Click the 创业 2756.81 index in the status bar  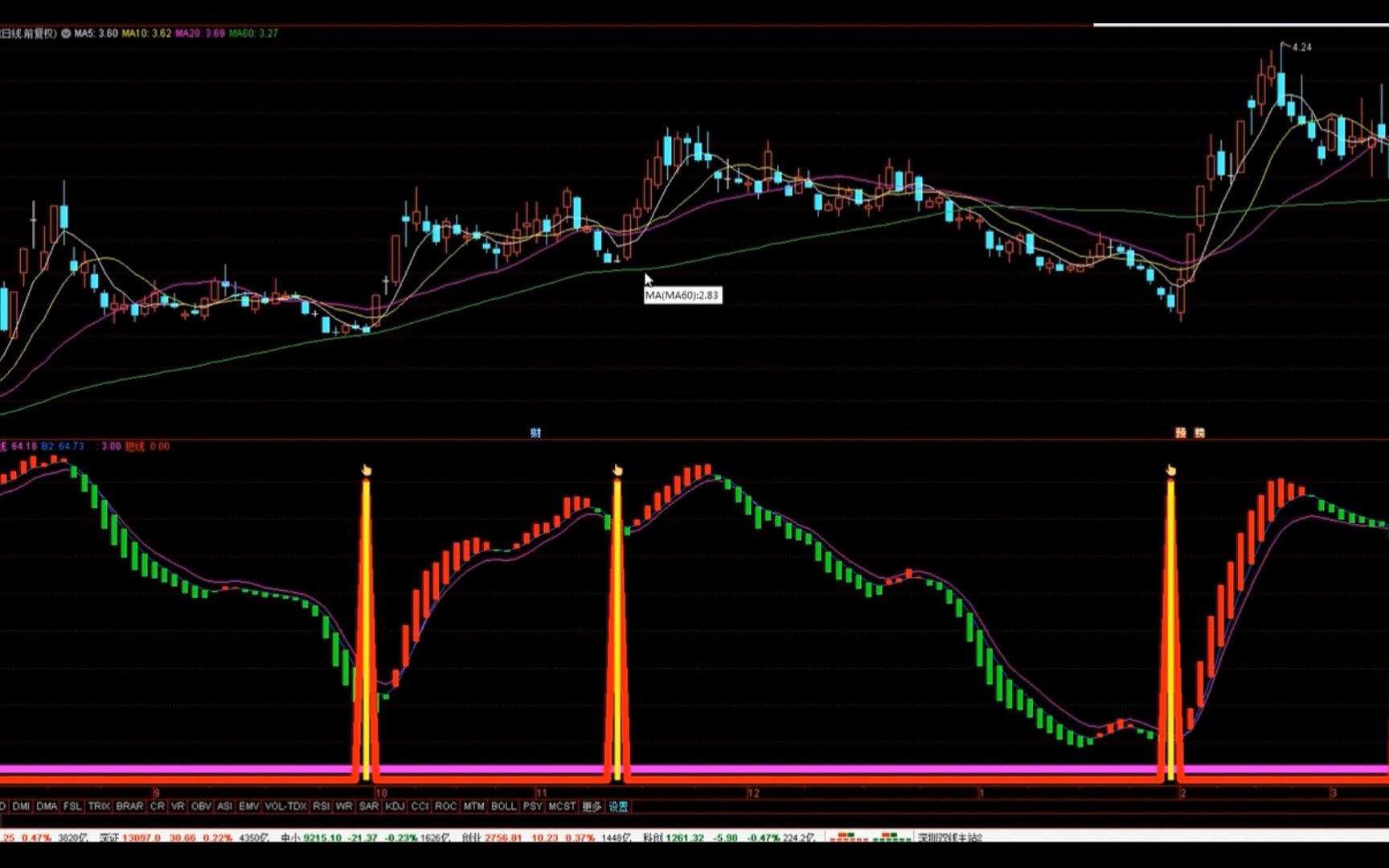click(492, 837)
